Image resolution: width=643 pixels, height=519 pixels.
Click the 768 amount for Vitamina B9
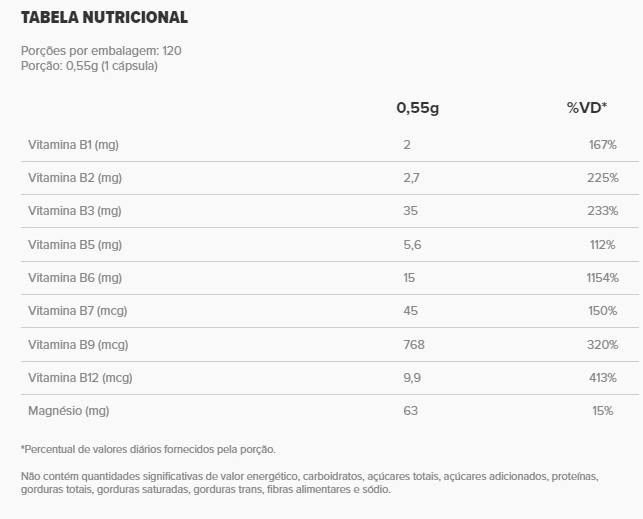tap(414, 344)
